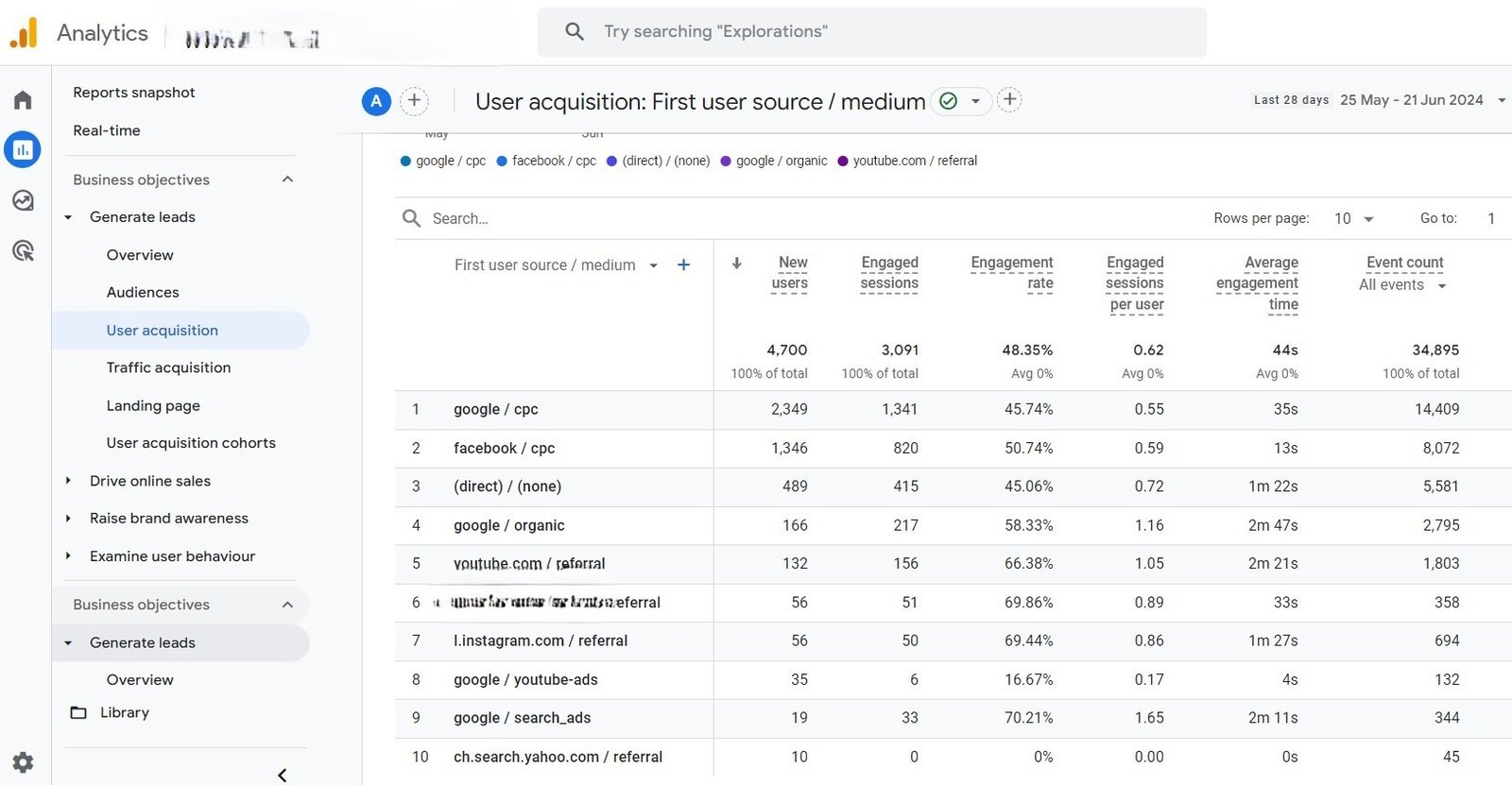Viewport: 1512px width, 785px height.
Task: Expand the Drive online sales section
Action: click(x=150, y=481)
